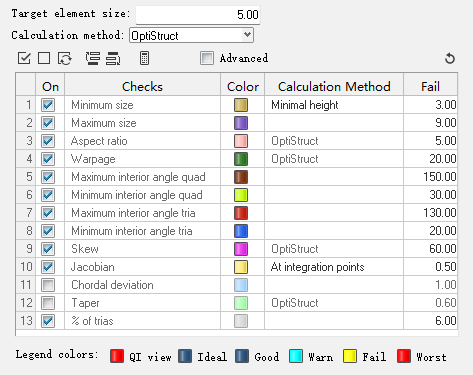
Task: Toggle the Maximum size check
Action: 48,123
